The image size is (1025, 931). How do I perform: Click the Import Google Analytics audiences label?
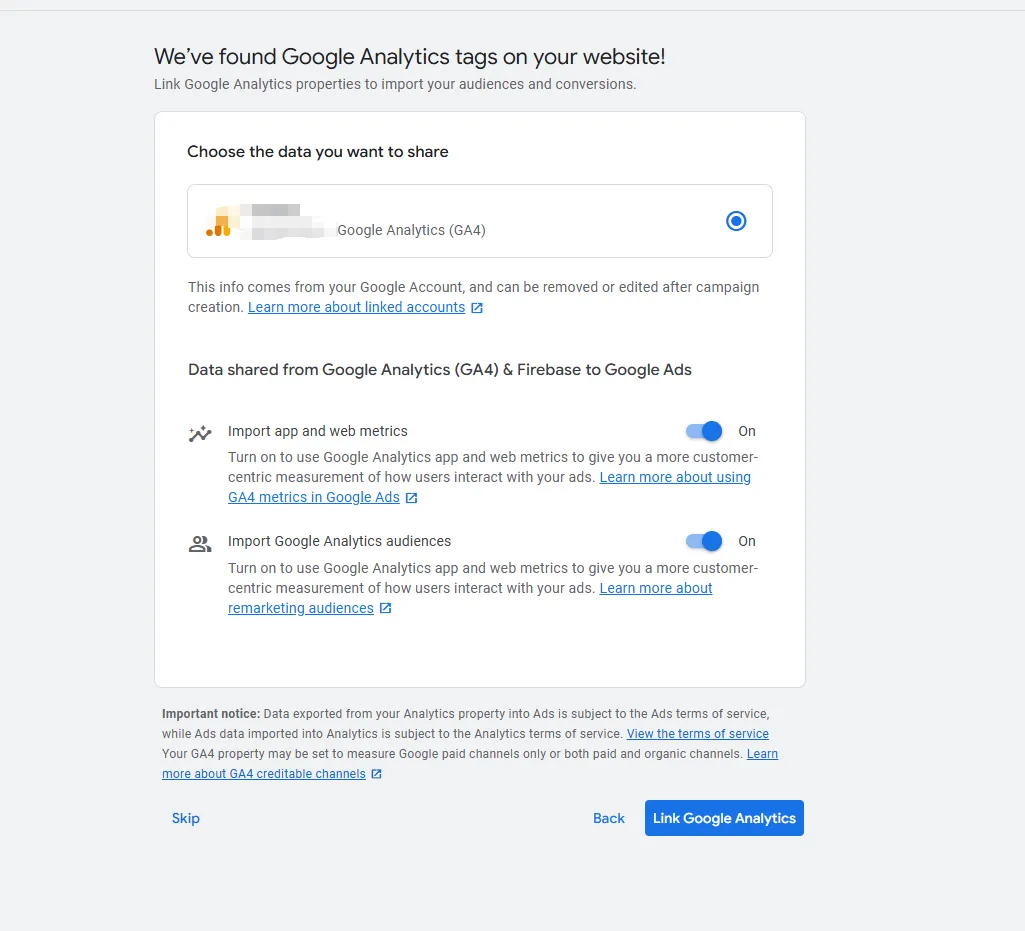[339, 541]
